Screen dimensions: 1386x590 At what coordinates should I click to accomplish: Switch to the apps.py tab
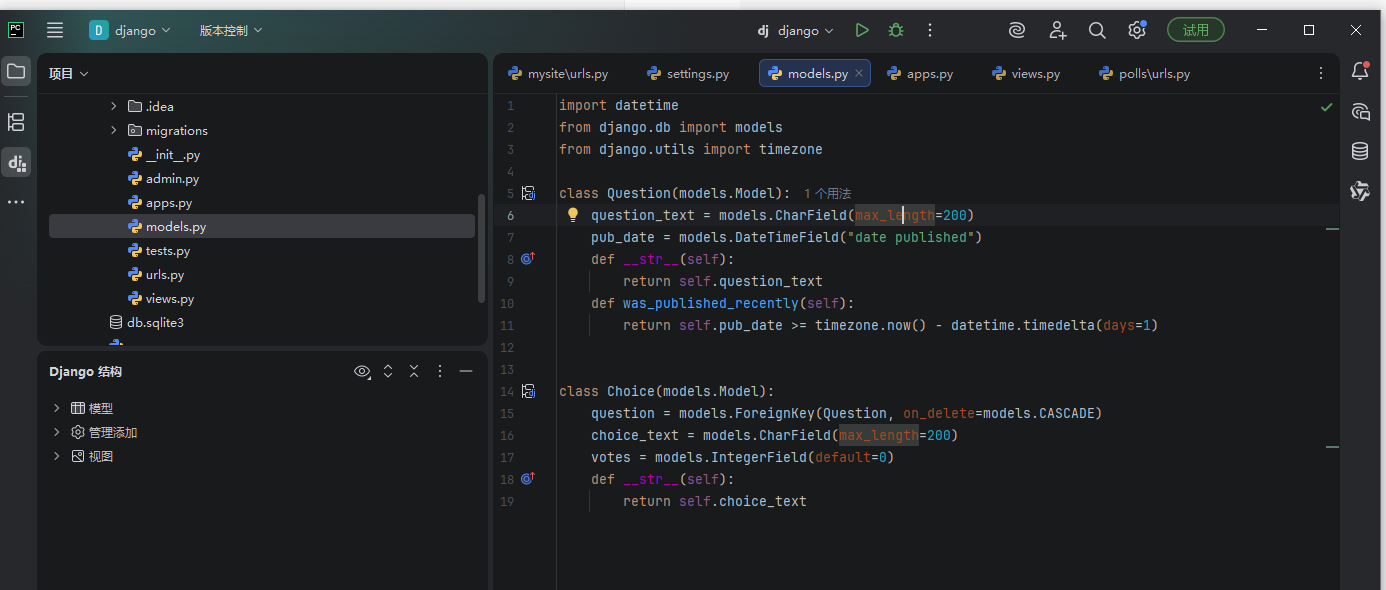(920, 73)
